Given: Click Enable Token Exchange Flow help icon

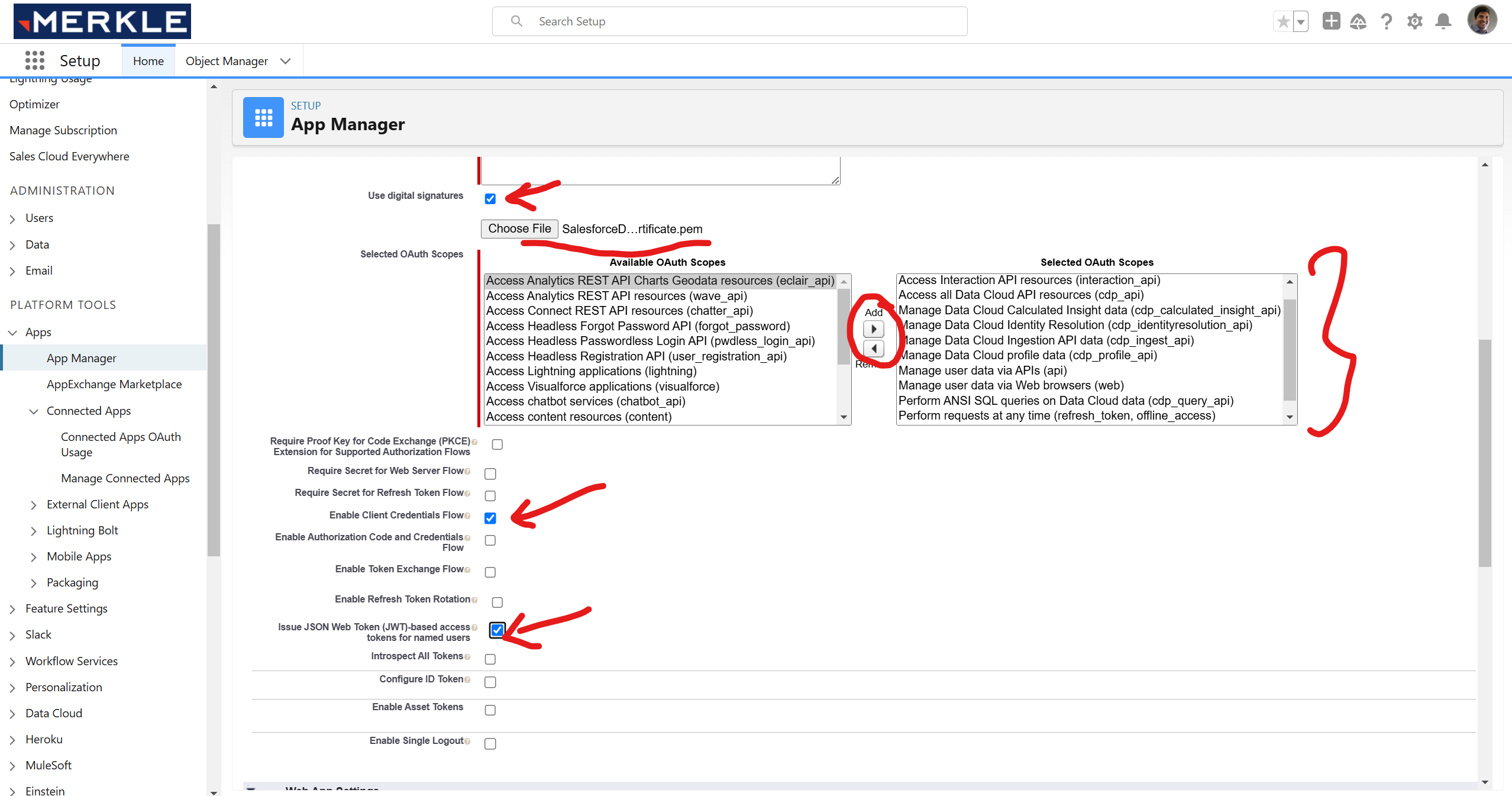Looking at the screenshot, I should pos(467,569).
